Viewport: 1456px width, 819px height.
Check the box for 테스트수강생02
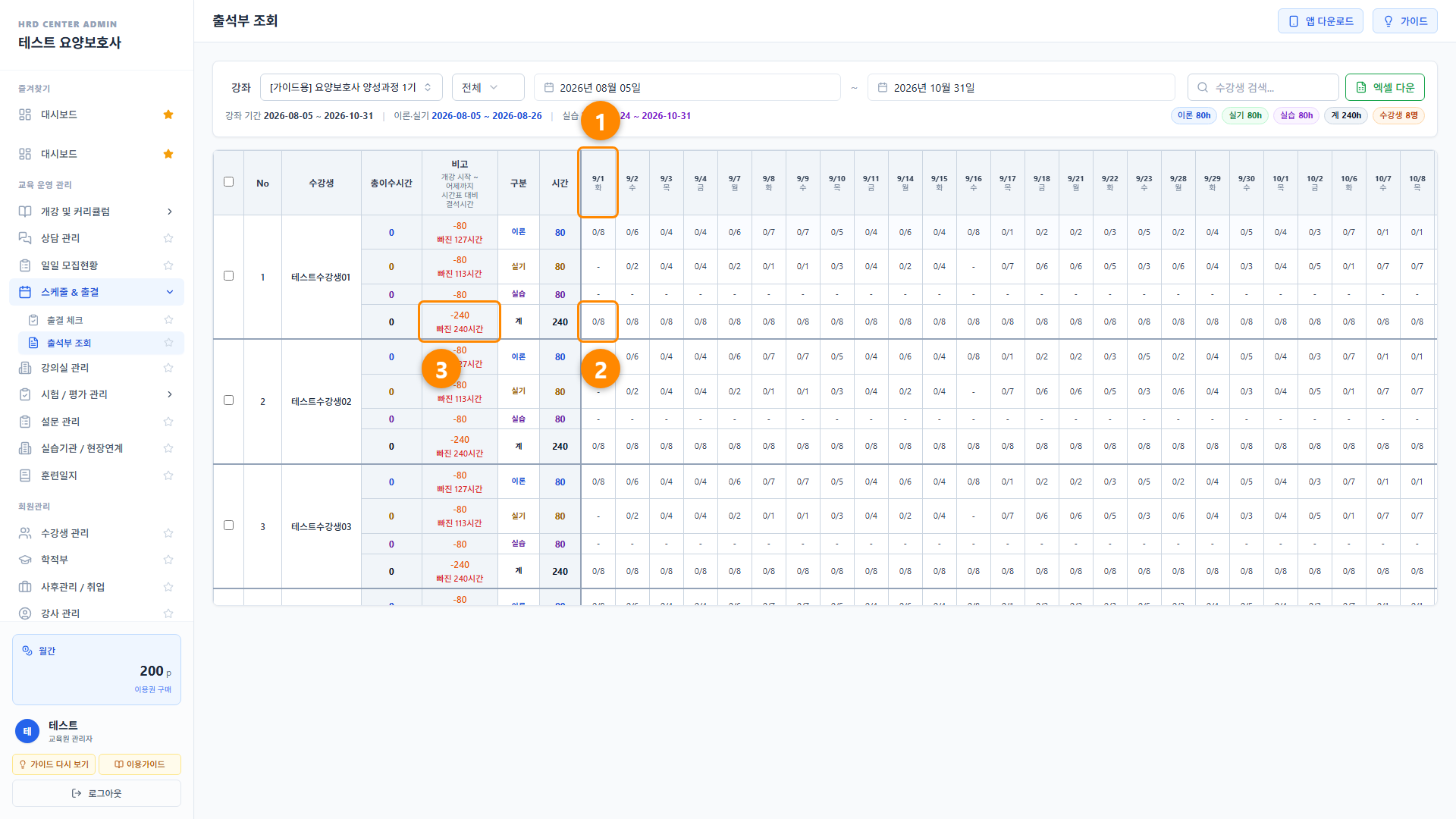[228, 400]
